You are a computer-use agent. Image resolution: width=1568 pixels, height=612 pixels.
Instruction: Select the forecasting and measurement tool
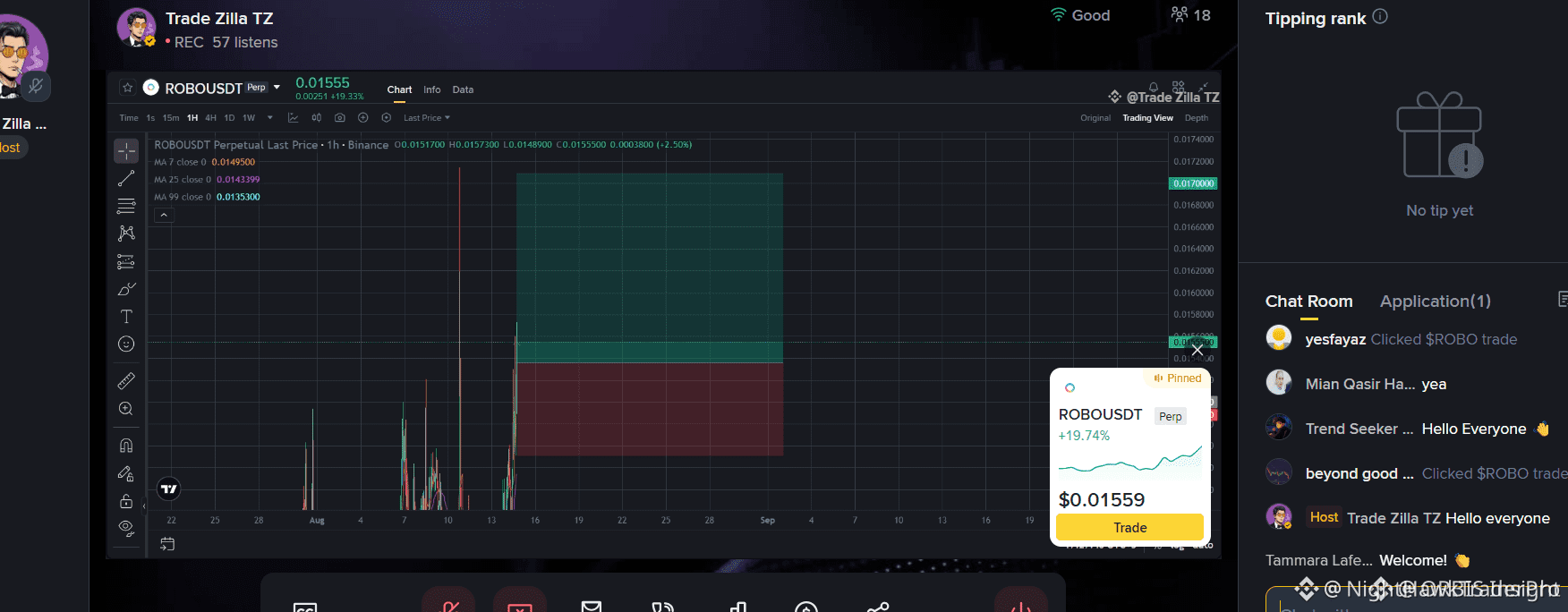pyautogui.click(x=126, y=261)
